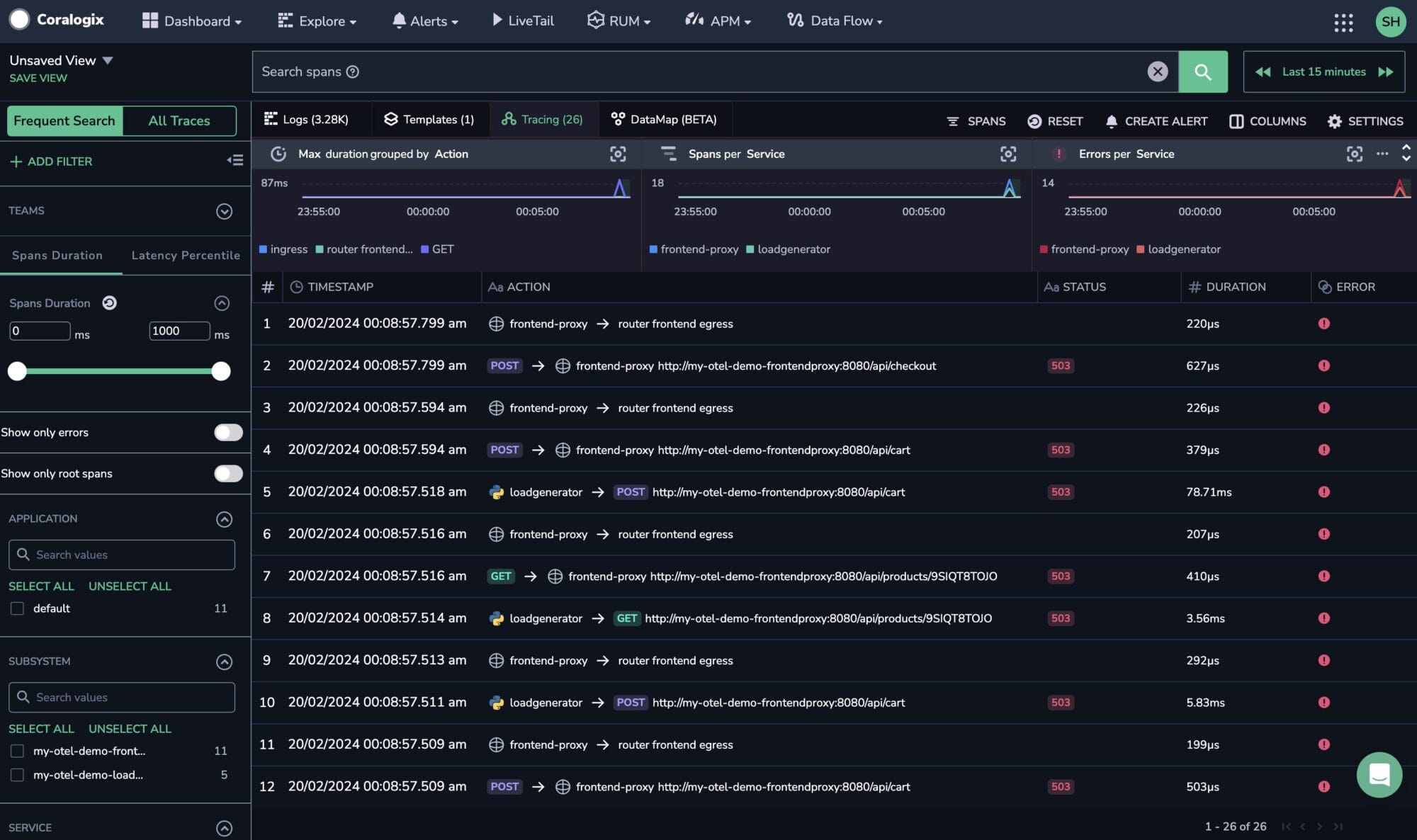The width and height of the screenshot is (1417, 840).
Task: Click the maximum duration input field
Action: pos(179,331)
